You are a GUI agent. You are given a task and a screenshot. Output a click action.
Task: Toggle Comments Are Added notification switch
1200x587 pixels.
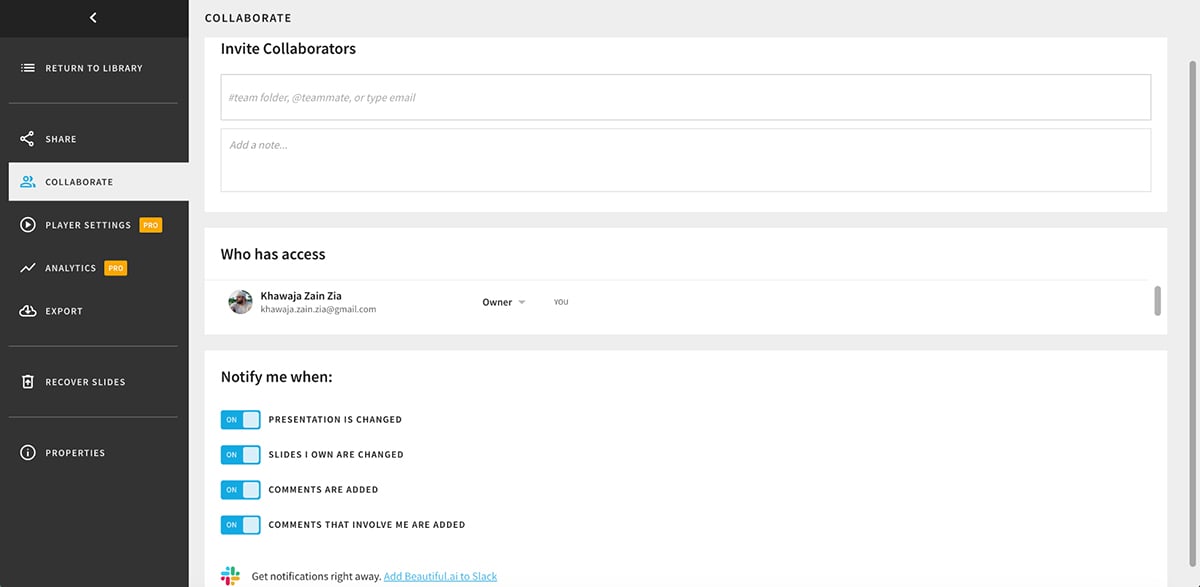click(x=240, y=490)
